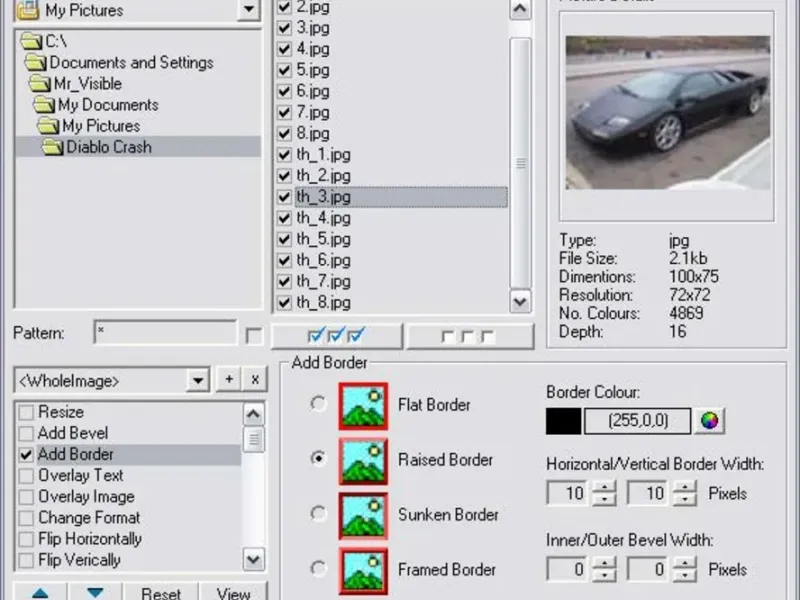Select the Overlay Text action label
This screenshot has width=800, height=600.
click(81, 476)
